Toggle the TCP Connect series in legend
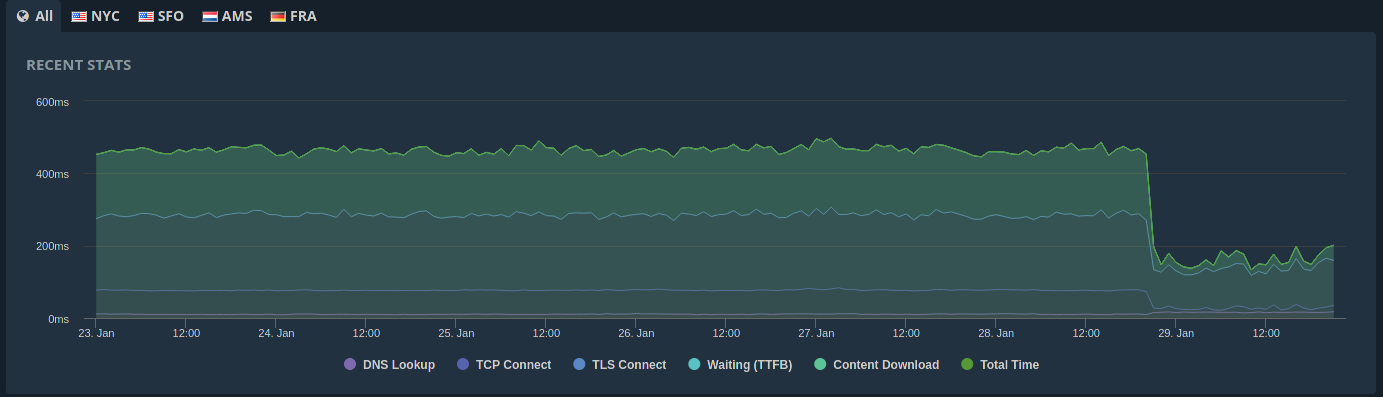Viewport: 1383px width, 397px height. point(504,365)
